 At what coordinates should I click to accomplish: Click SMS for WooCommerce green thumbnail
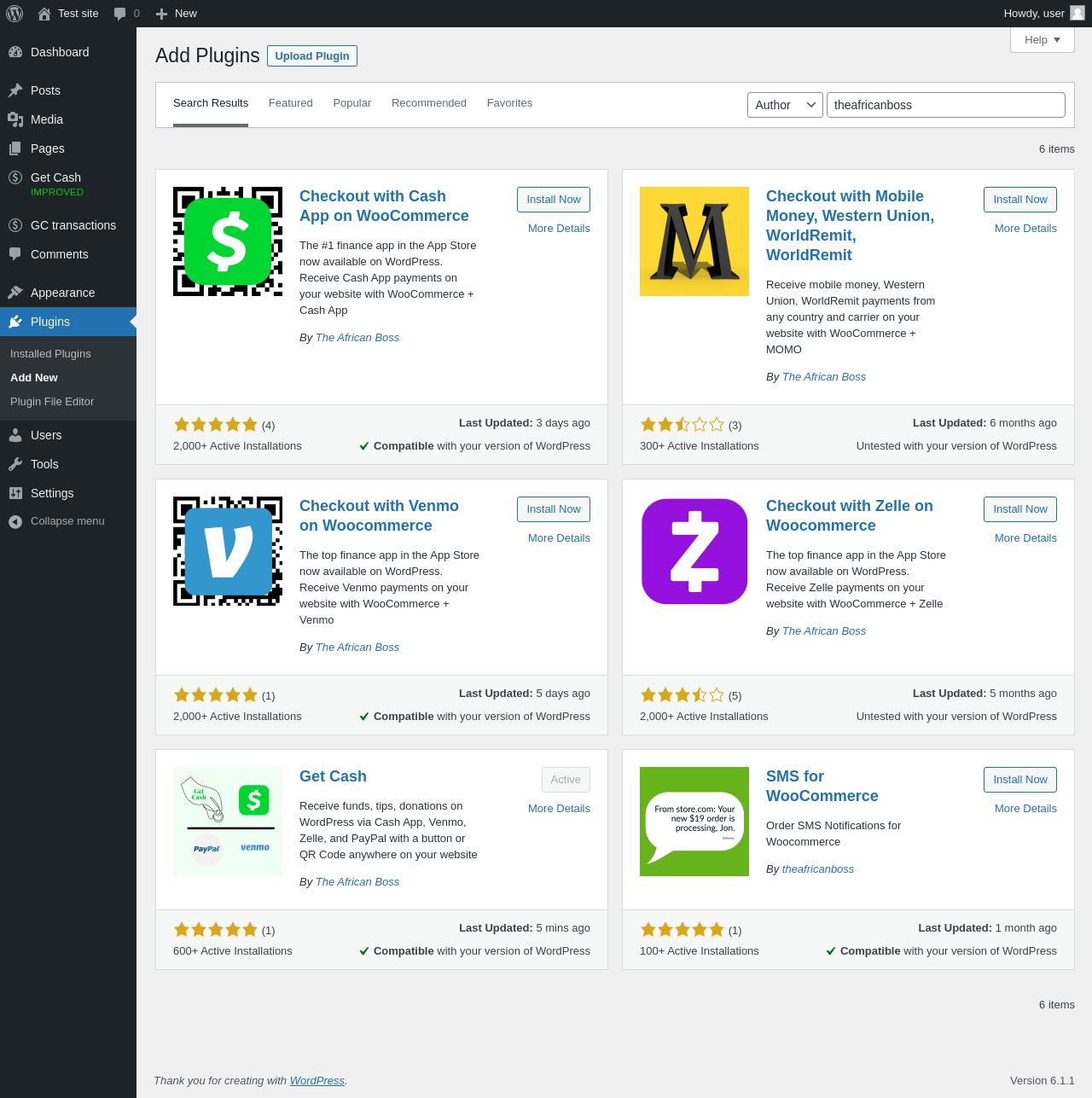click(694, 822)
